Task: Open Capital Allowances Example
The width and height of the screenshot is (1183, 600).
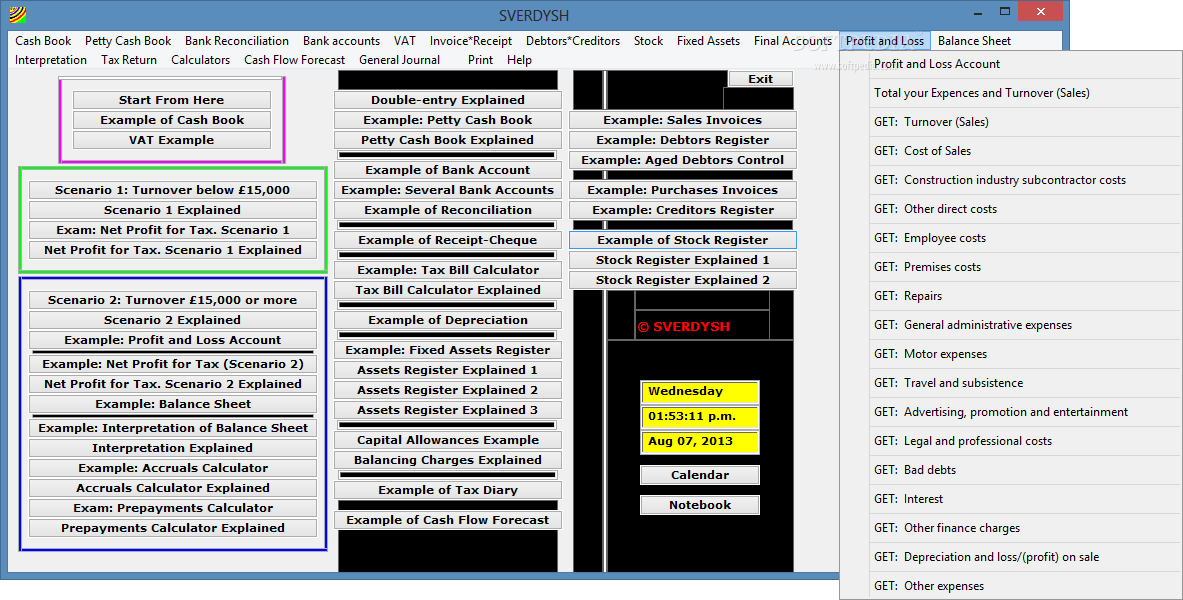Action: point(448,440)
